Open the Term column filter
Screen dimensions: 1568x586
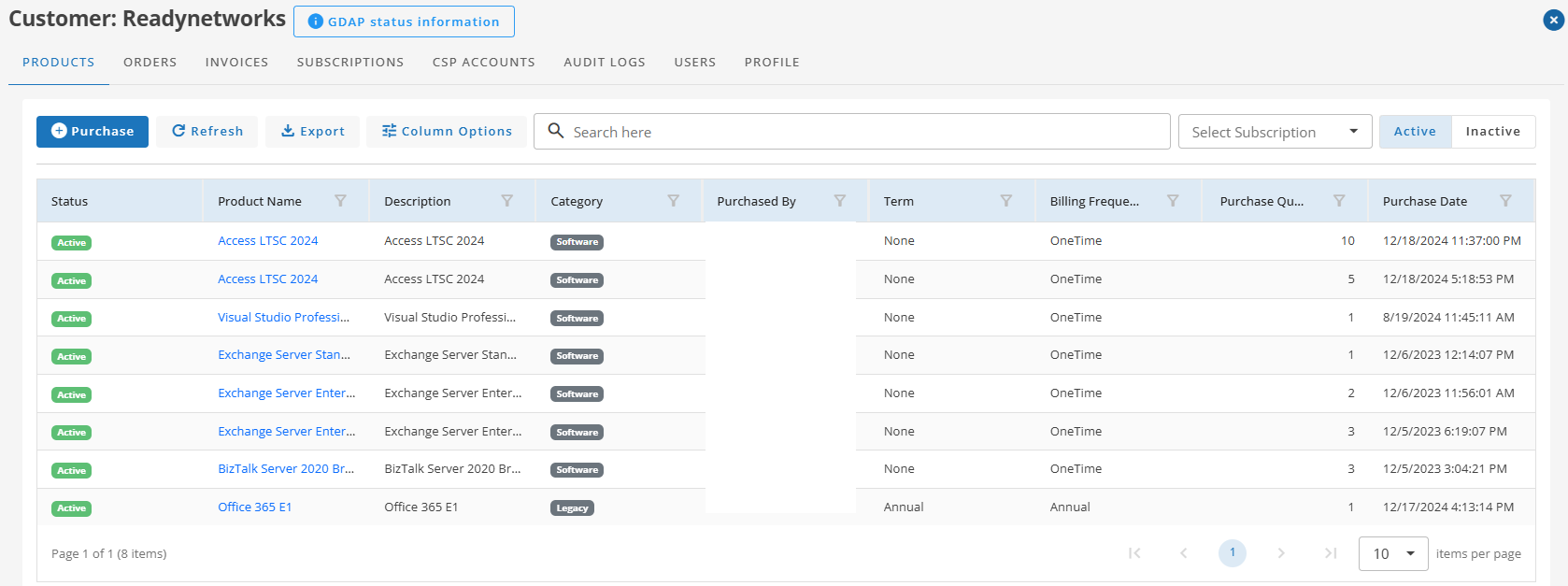point(1005,201)
